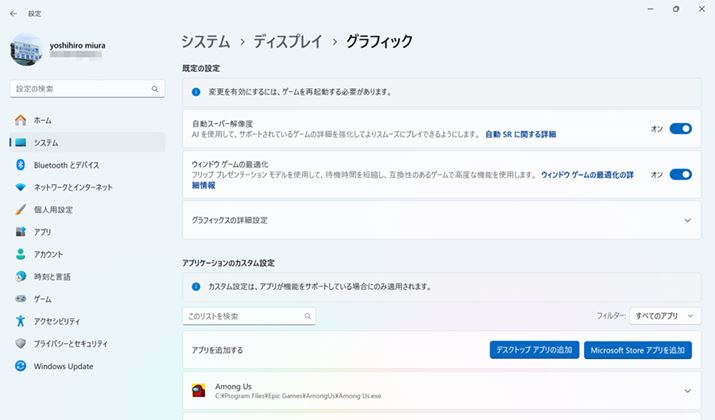Expand グラフィックスの詳細設定 section
Image resolution: width=715 pixels, height=420 pixels.
(686, 220)
